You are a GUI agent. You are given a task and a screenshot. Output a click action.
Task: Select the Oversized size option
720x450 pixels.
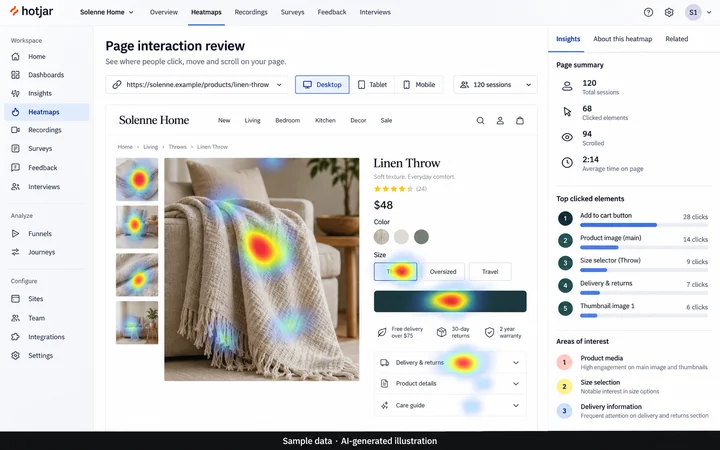443,272
